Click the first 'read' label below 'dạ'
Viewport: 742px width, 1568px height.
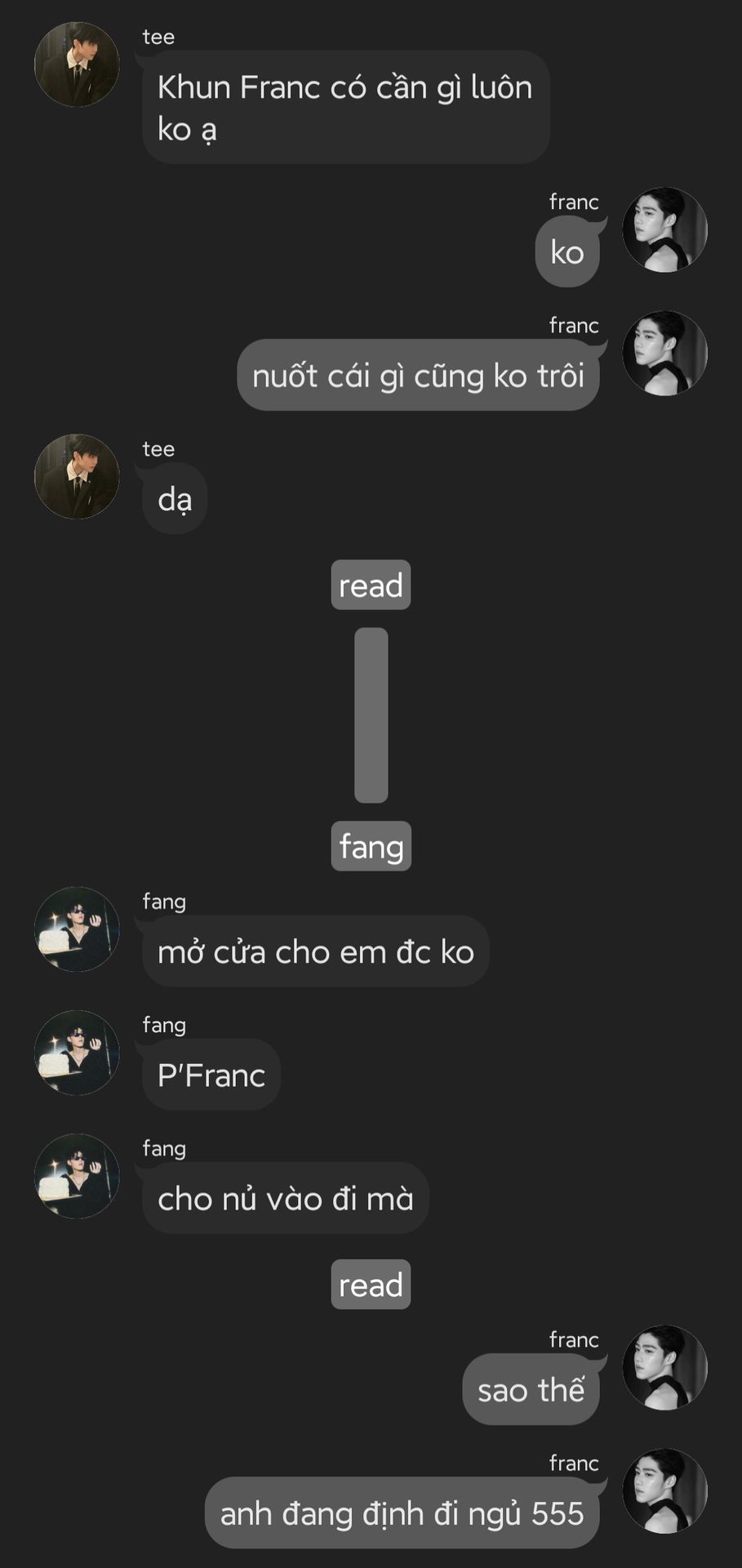tap(371, 585)
